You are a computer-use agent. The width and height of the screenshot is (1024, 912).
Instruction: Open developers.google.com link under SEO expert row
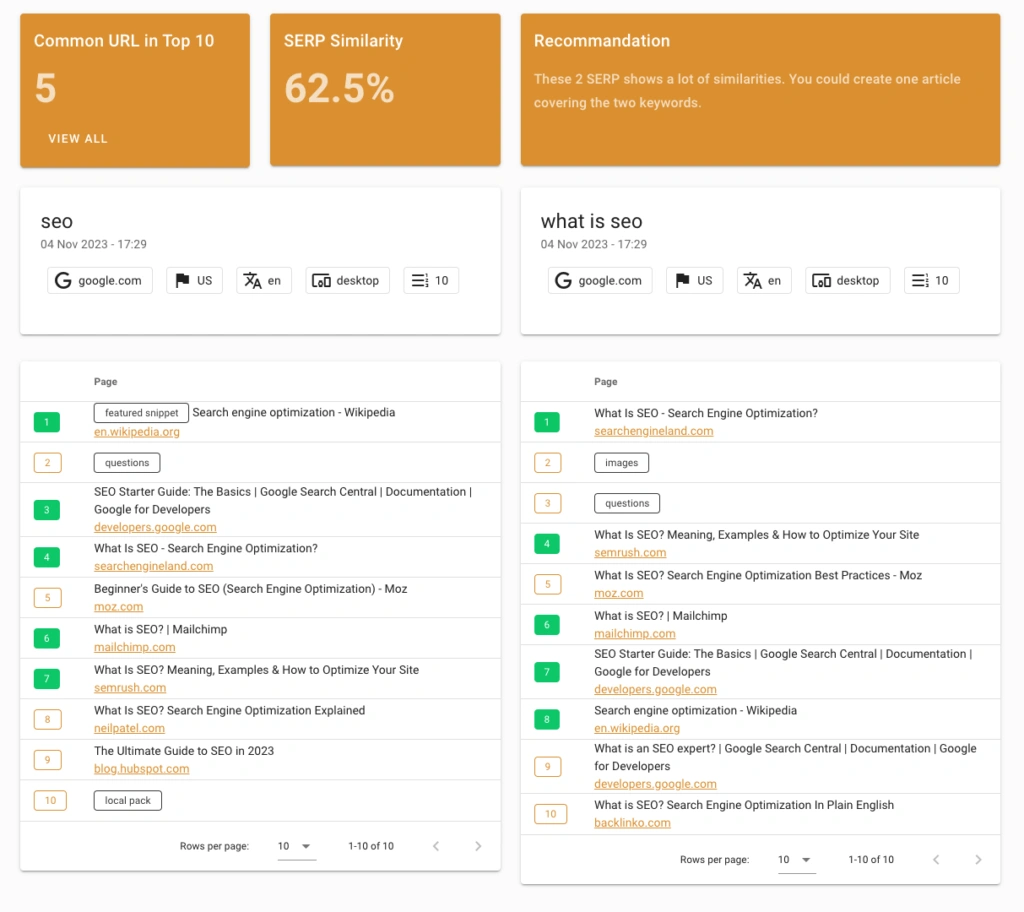[x=655, y=784]
